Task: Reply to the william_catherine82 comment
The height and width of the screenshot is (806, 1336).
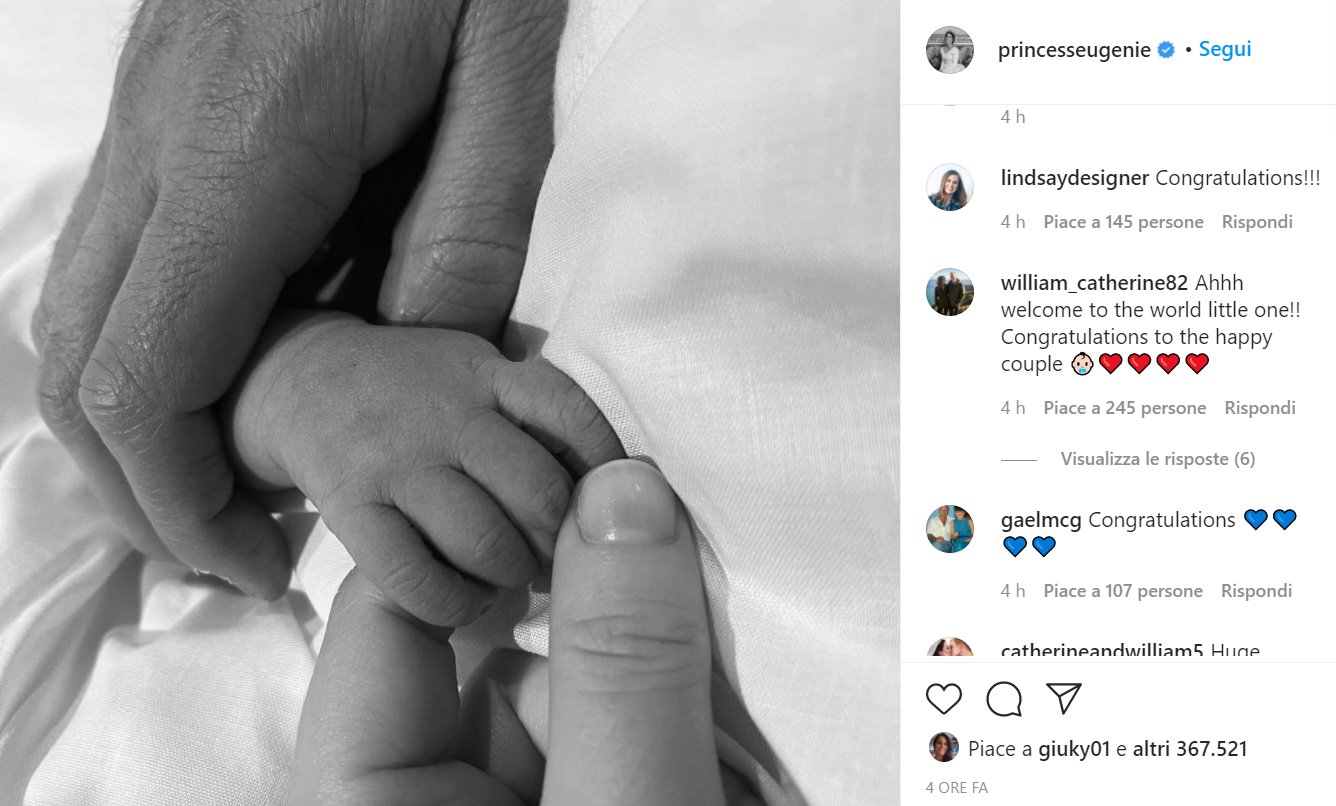Action: [1260, 408]
